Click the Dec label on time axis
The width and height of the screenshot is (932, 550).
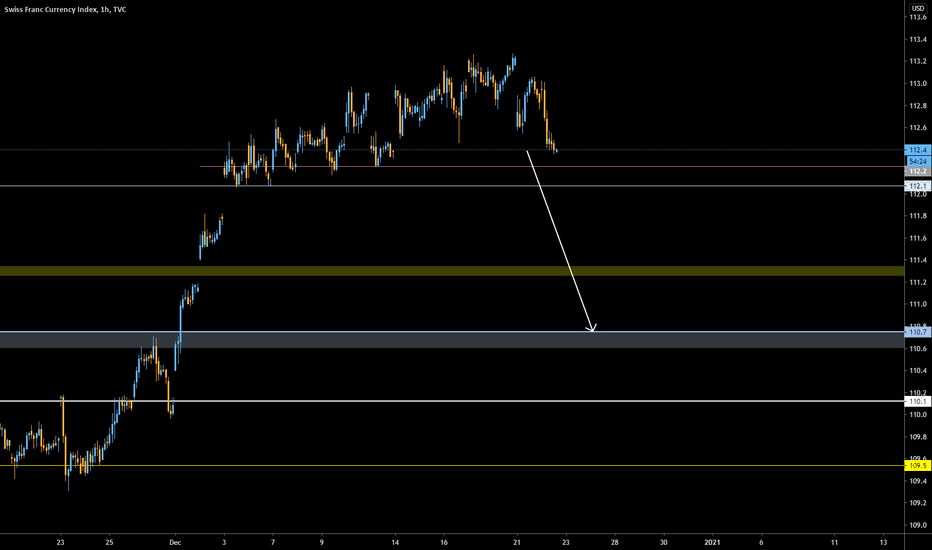[x=175, y=542]
